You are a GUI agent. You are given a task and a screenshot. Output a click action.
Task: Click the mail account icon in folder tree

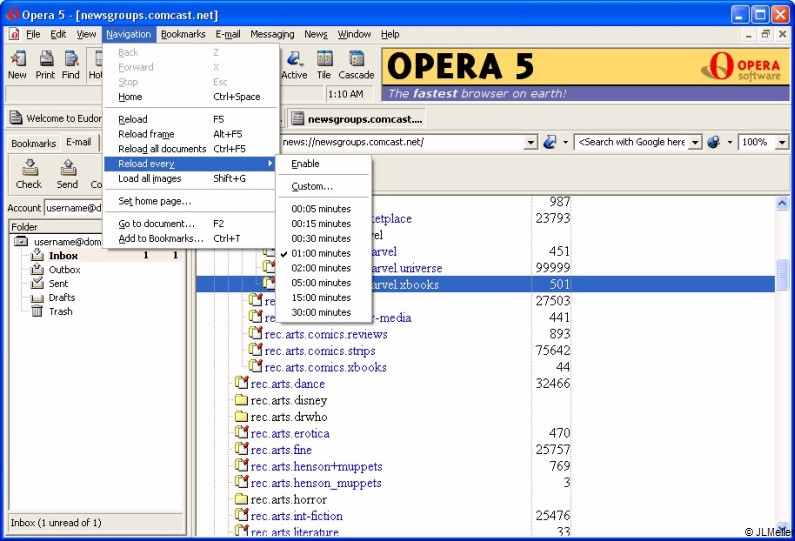21,241
